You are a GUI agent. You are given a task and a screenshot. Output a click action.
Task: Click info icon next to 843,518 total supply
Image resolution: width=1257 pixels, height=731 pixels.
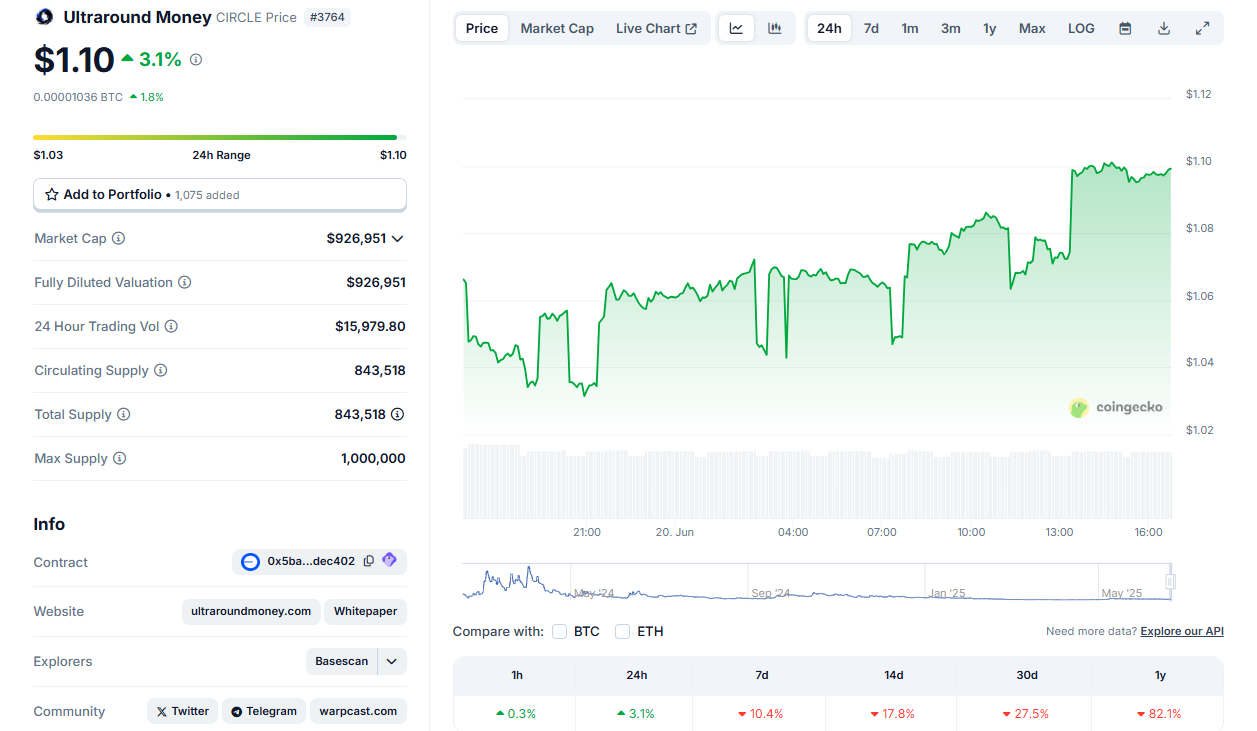(398, 415)
